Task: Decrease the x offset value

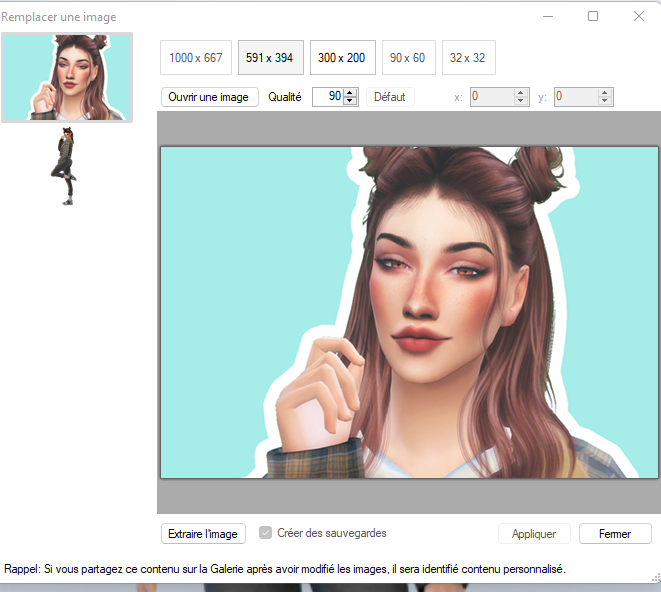Action: 521,101
